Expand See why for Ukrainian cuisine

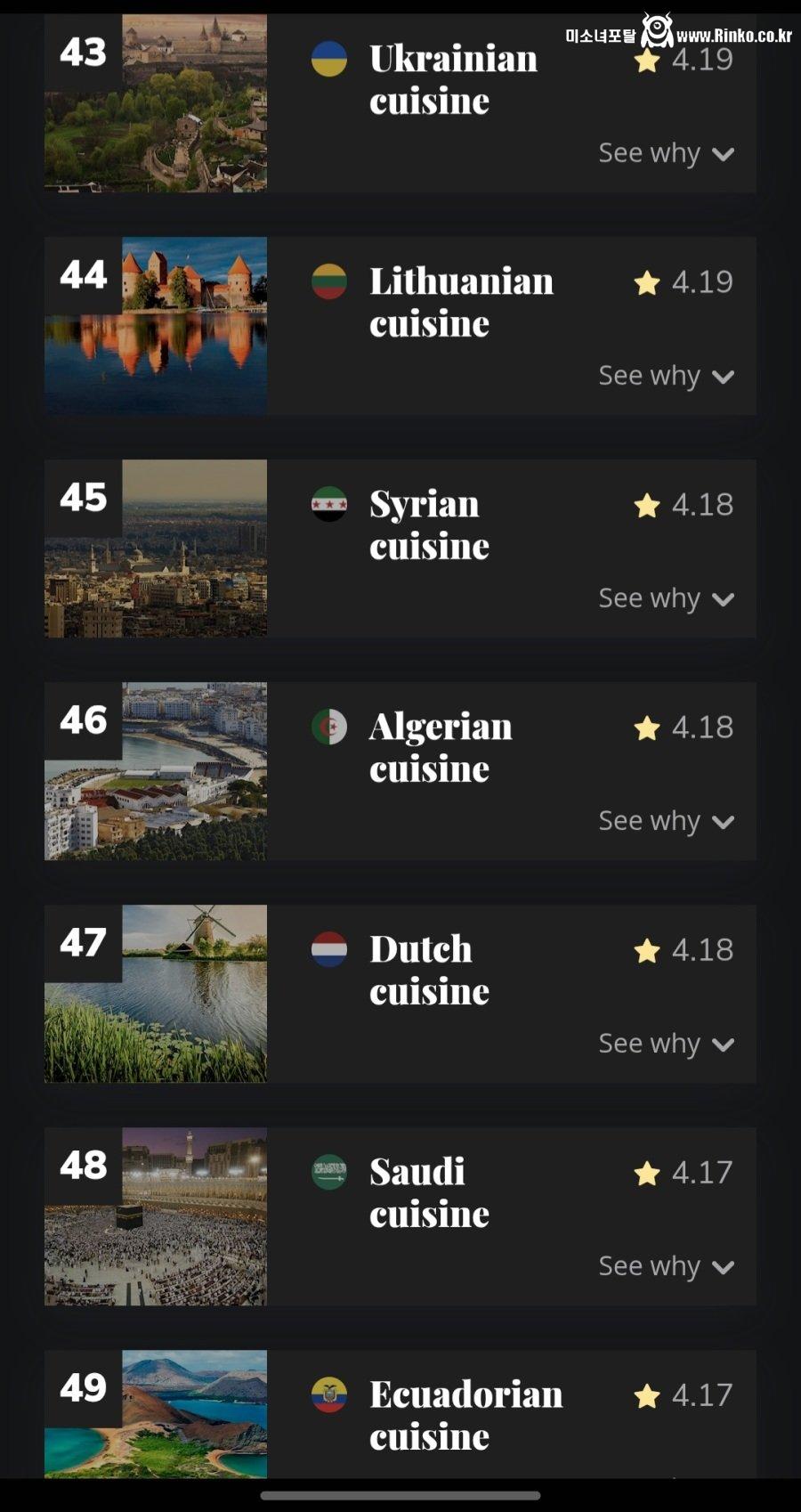(666, 153)
